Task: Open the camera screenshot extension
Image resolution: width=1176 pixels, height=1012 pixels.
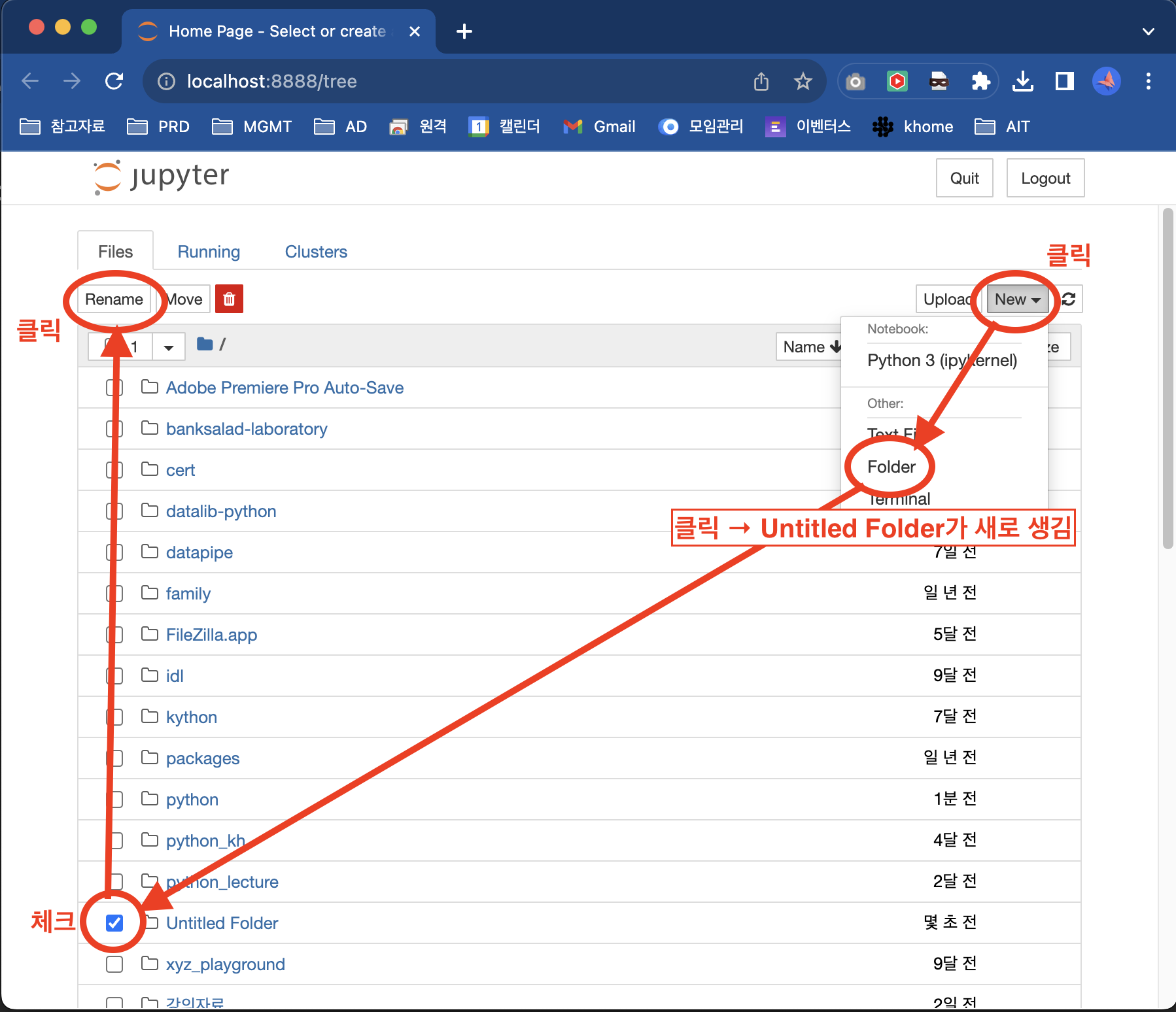Action: [x=856, y=81]
